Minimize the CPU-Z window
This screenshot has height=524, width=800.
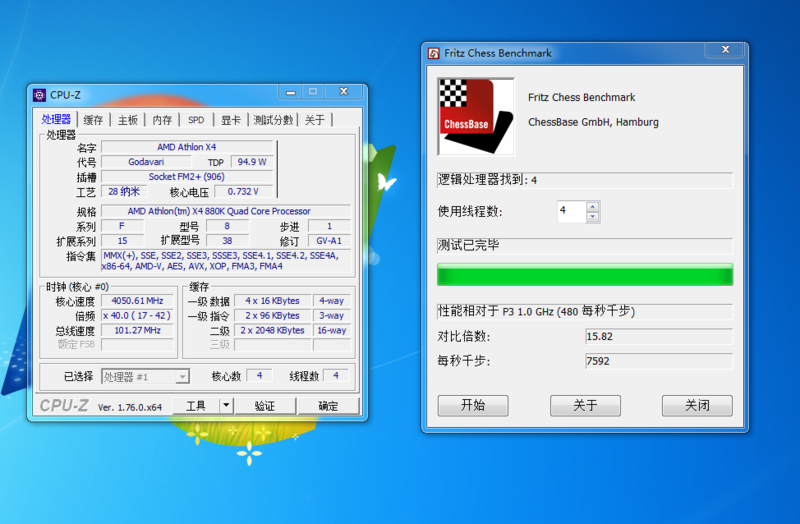point(291,92)
